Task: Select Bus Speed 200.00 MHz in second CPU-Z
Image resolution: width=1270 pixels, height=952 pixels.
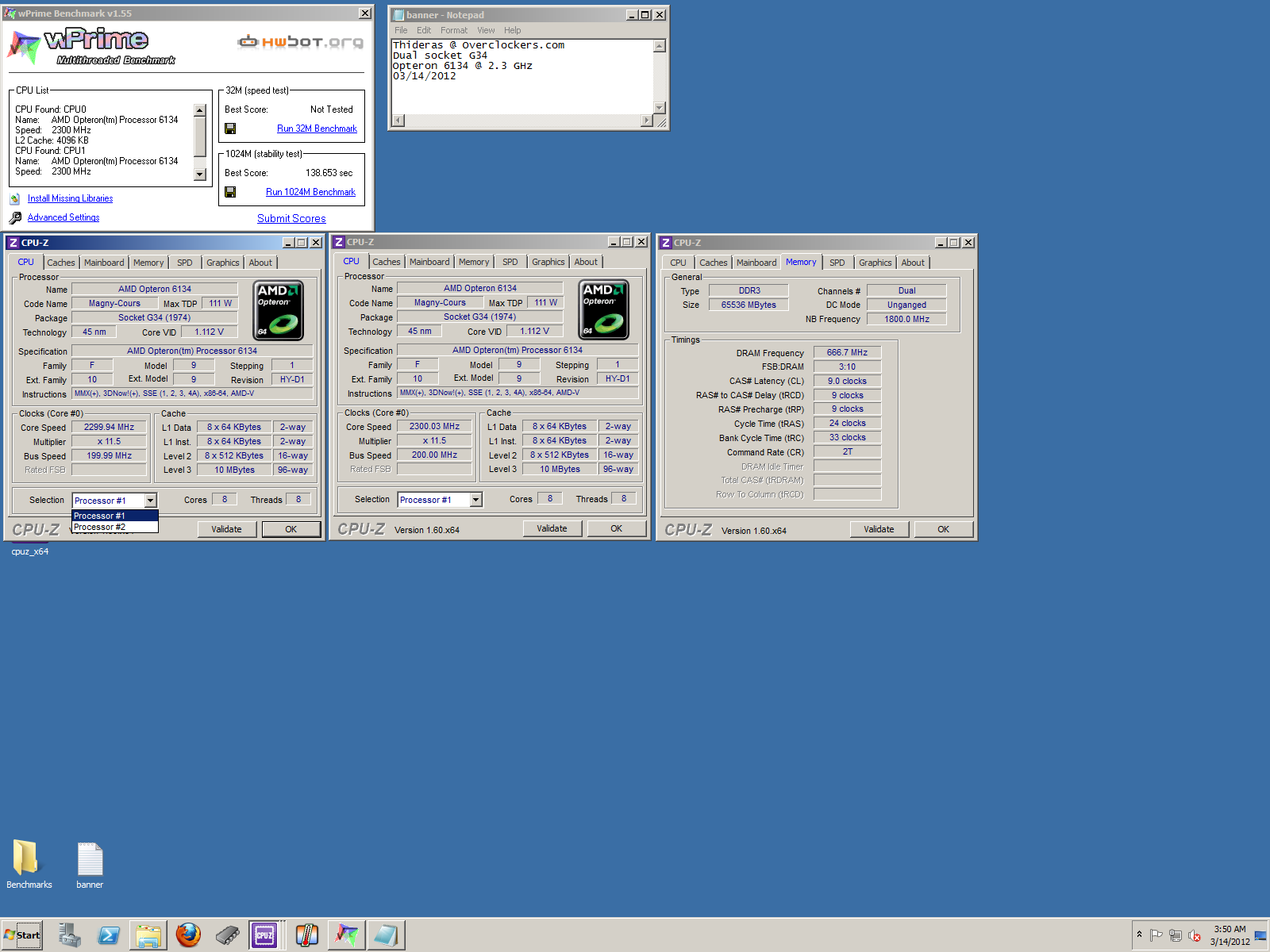Action: [x=434, y=455]
